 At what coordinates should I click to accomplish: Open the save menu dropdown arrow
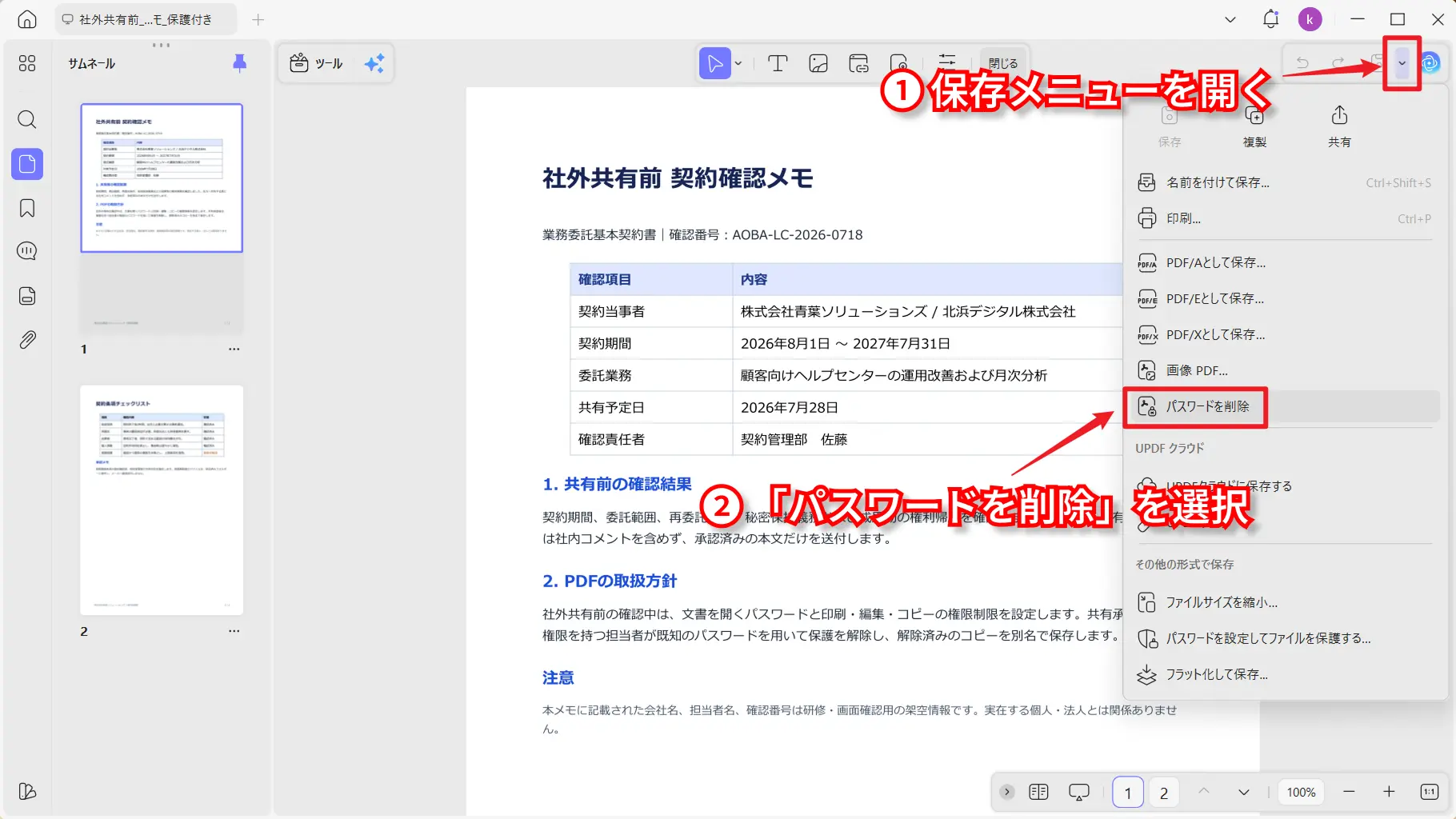point(1402,63)
